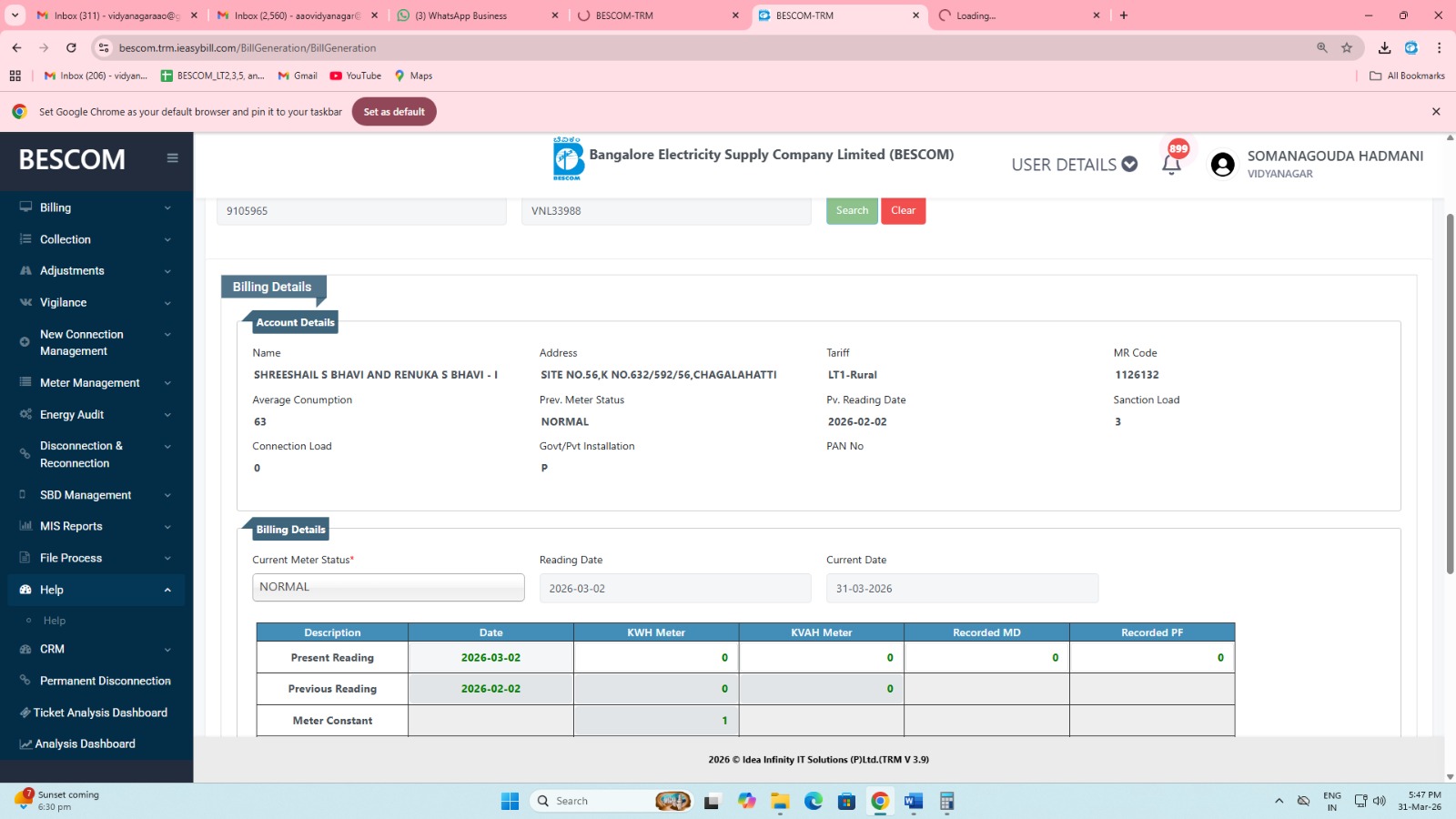1456x819 pixels.
Task: Open the Chrome downloads icon
Action: (1384, 47)
